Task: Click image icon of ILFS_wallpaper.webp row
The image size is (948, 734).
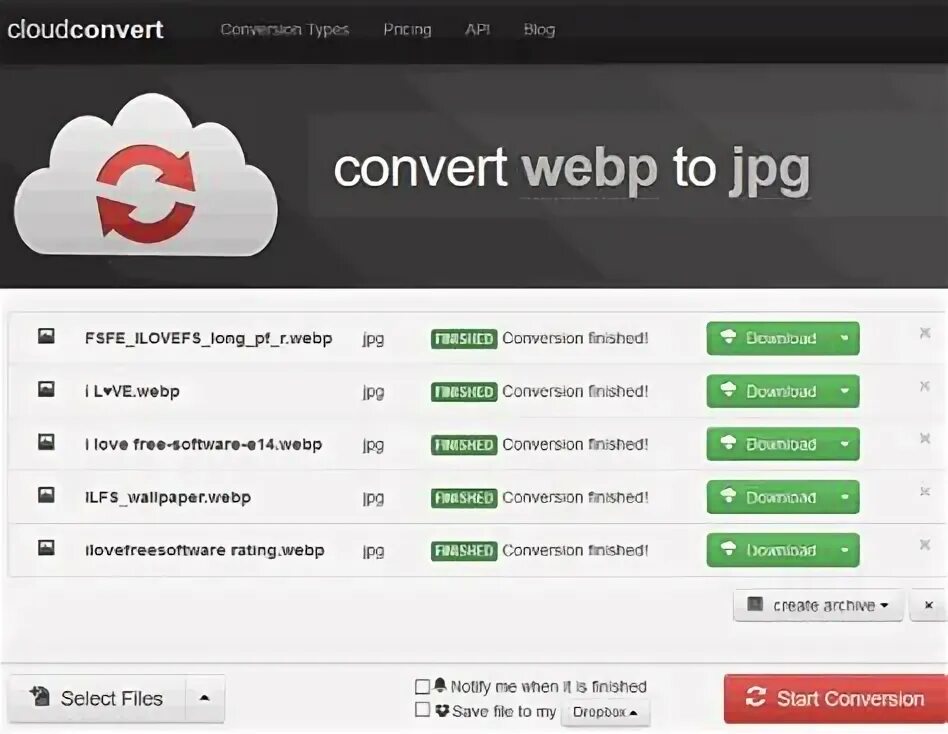Action: tap(47, 495)
